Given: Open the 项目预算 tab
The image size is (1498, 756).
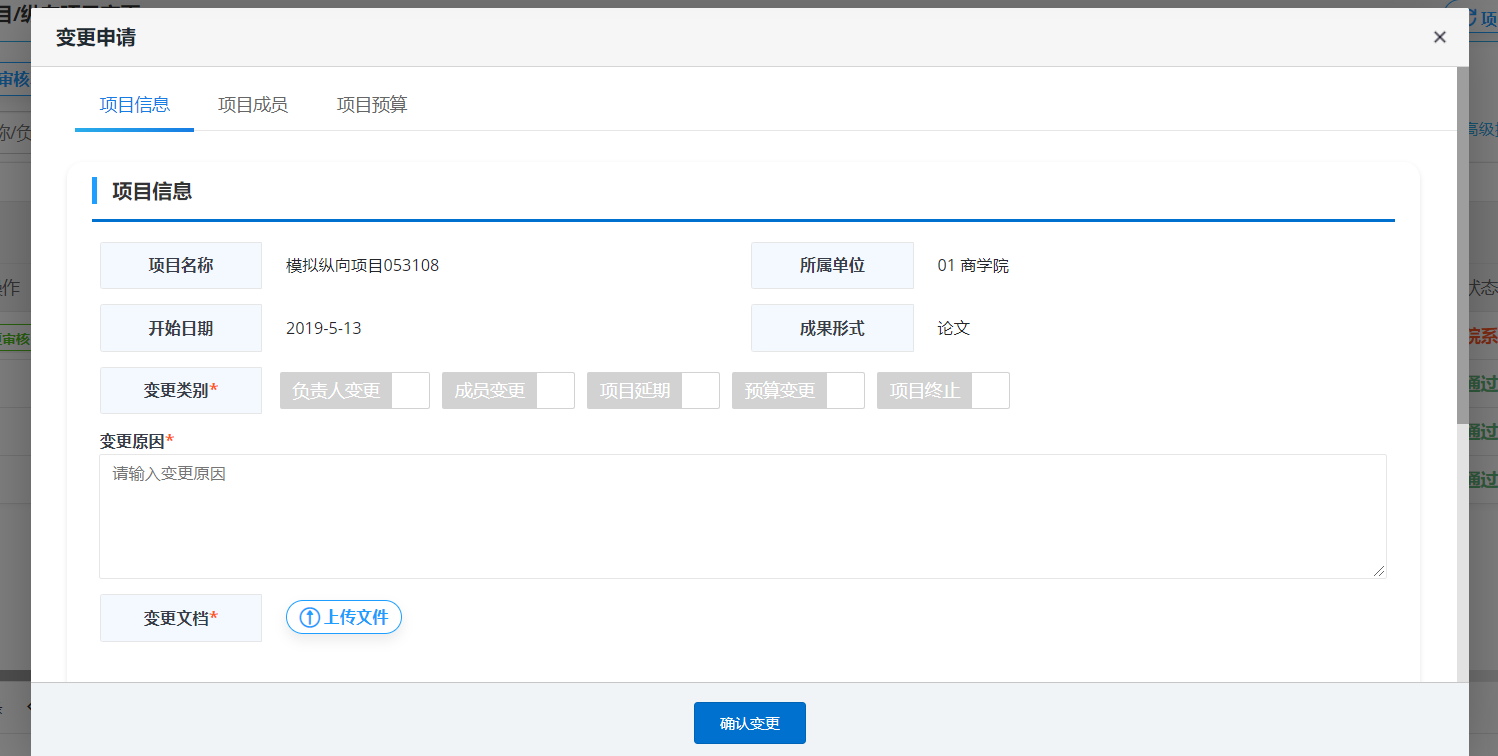Looking at the screenshot, I should [x=372, y=105].
